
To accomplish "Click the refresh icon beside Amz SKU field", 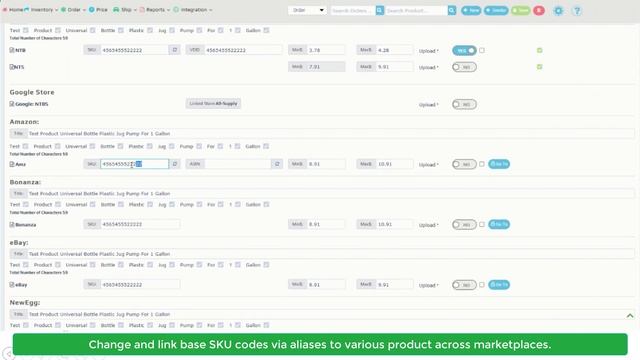I will (x=175, y=164).
